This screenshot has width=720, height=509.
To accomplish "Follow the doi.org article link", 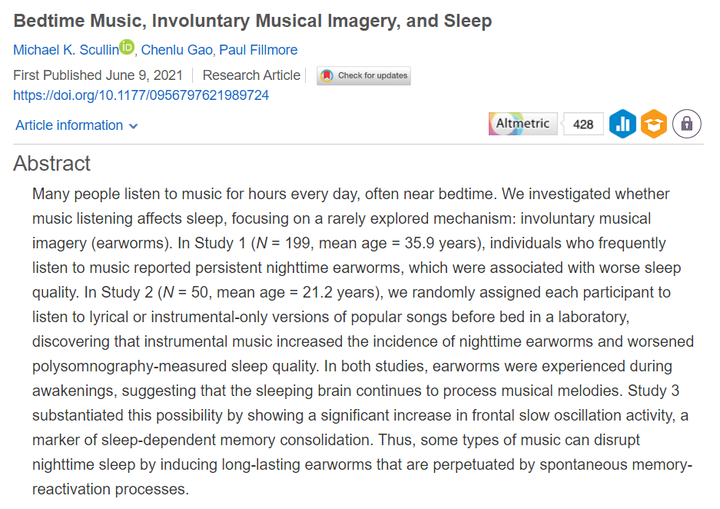I will coord(141,95).
